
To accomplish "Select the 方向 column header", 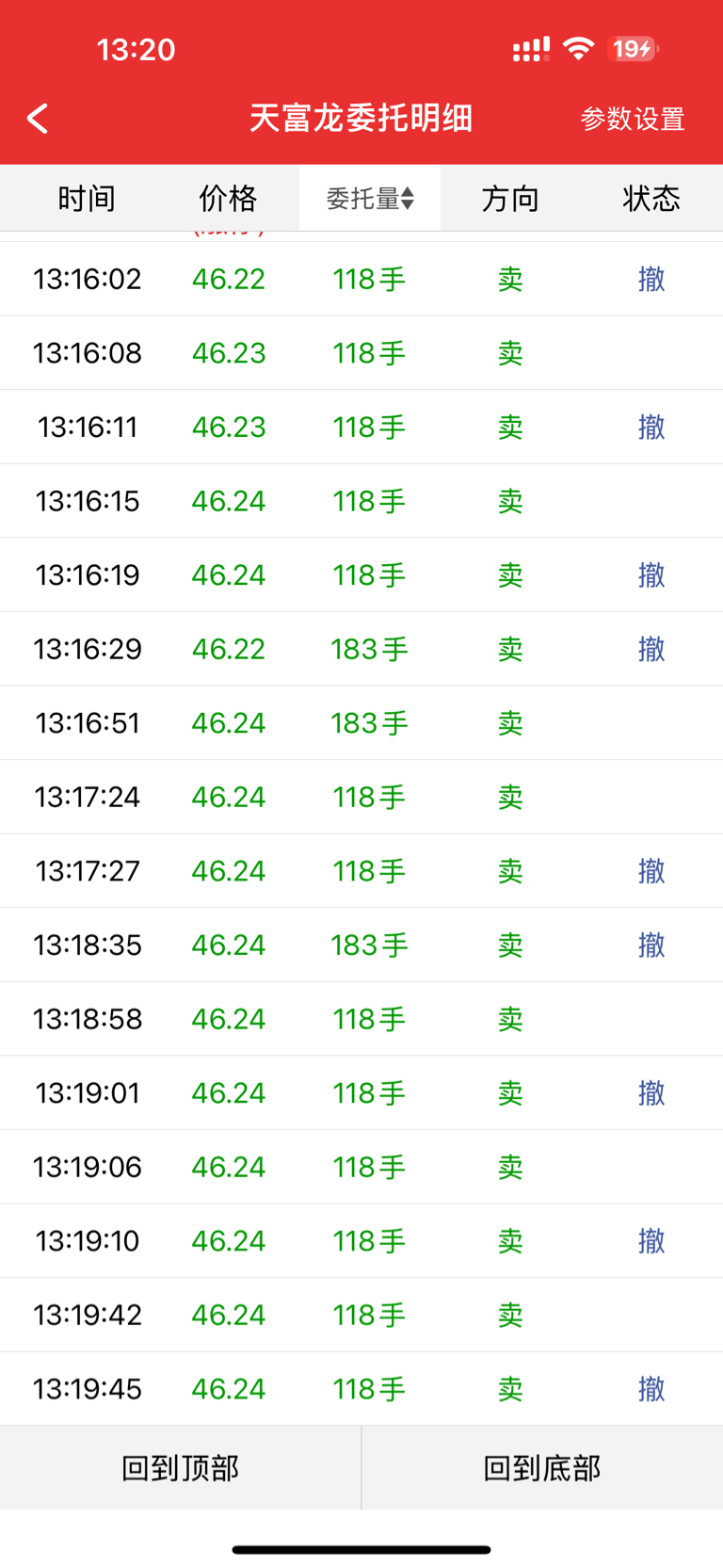I will pos(510,198).
